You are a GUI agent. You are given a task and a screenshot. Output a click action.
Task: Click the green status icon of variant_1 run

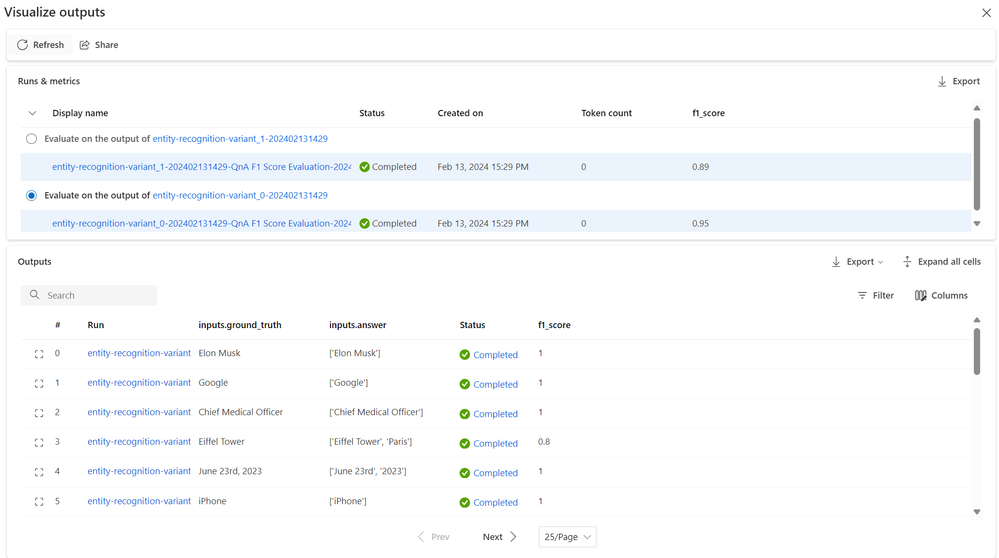(x=364, y=167)
